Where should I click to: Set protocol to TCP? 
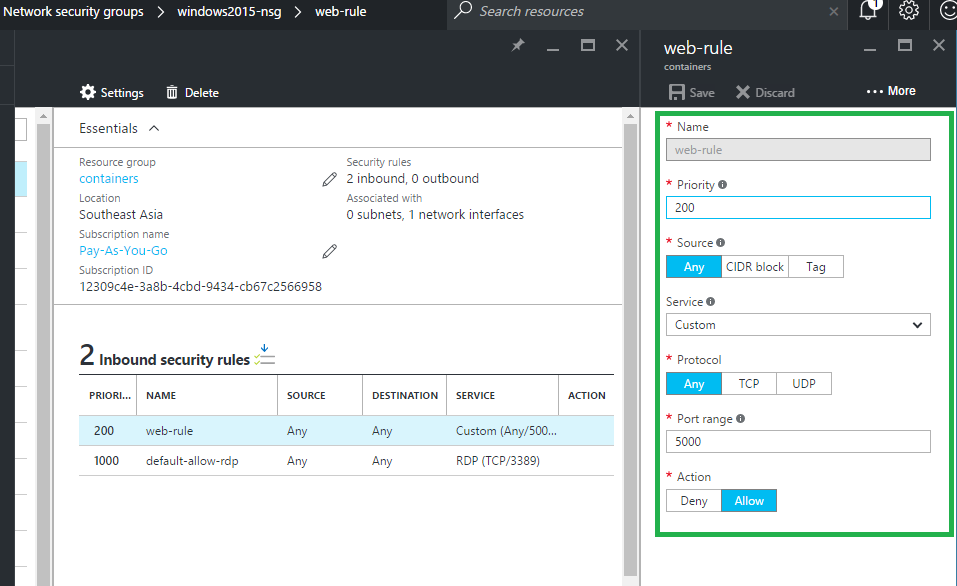(x=748, y=384)
